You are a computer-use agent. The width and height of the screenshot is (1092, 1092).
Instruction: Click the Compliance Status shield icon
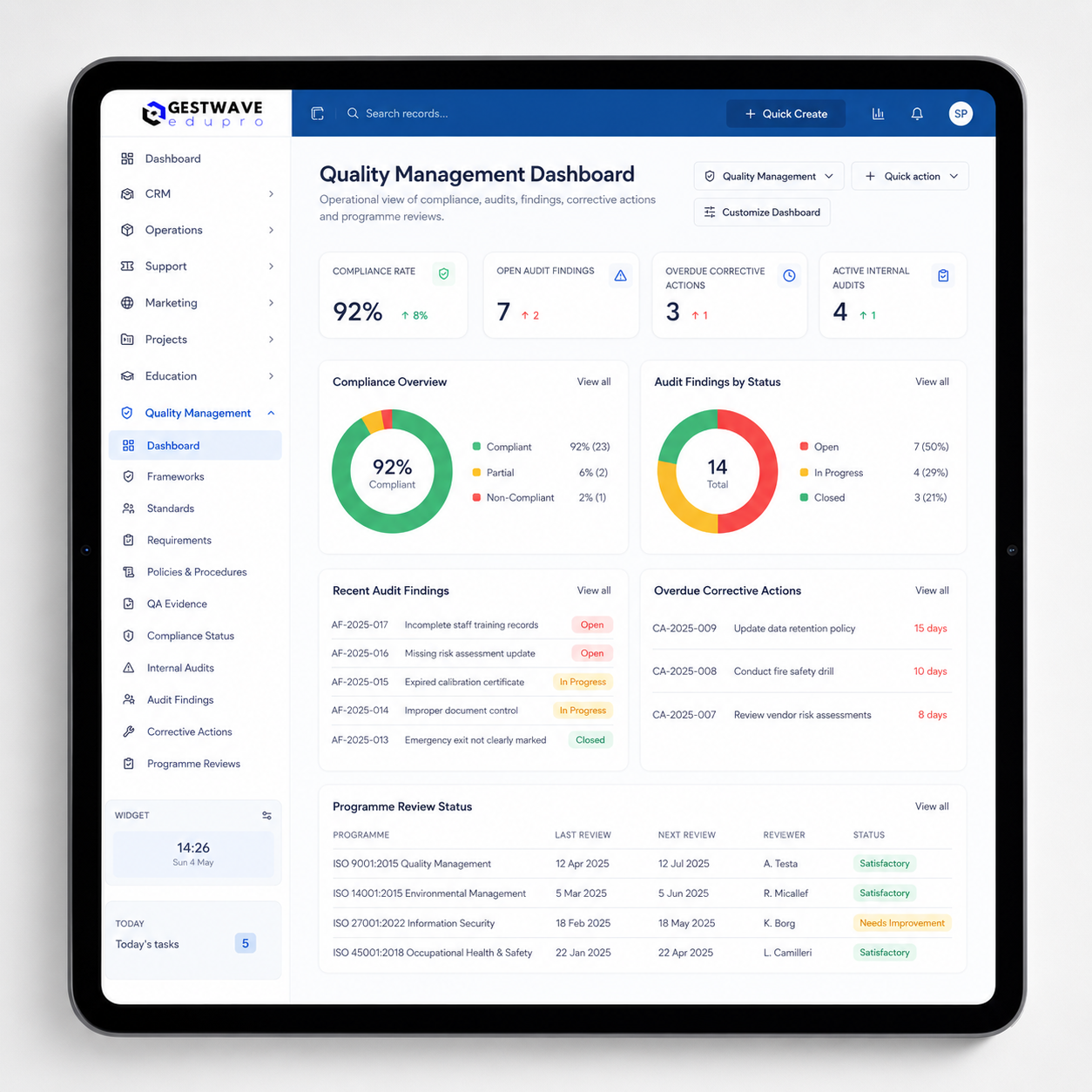point(129,636)
